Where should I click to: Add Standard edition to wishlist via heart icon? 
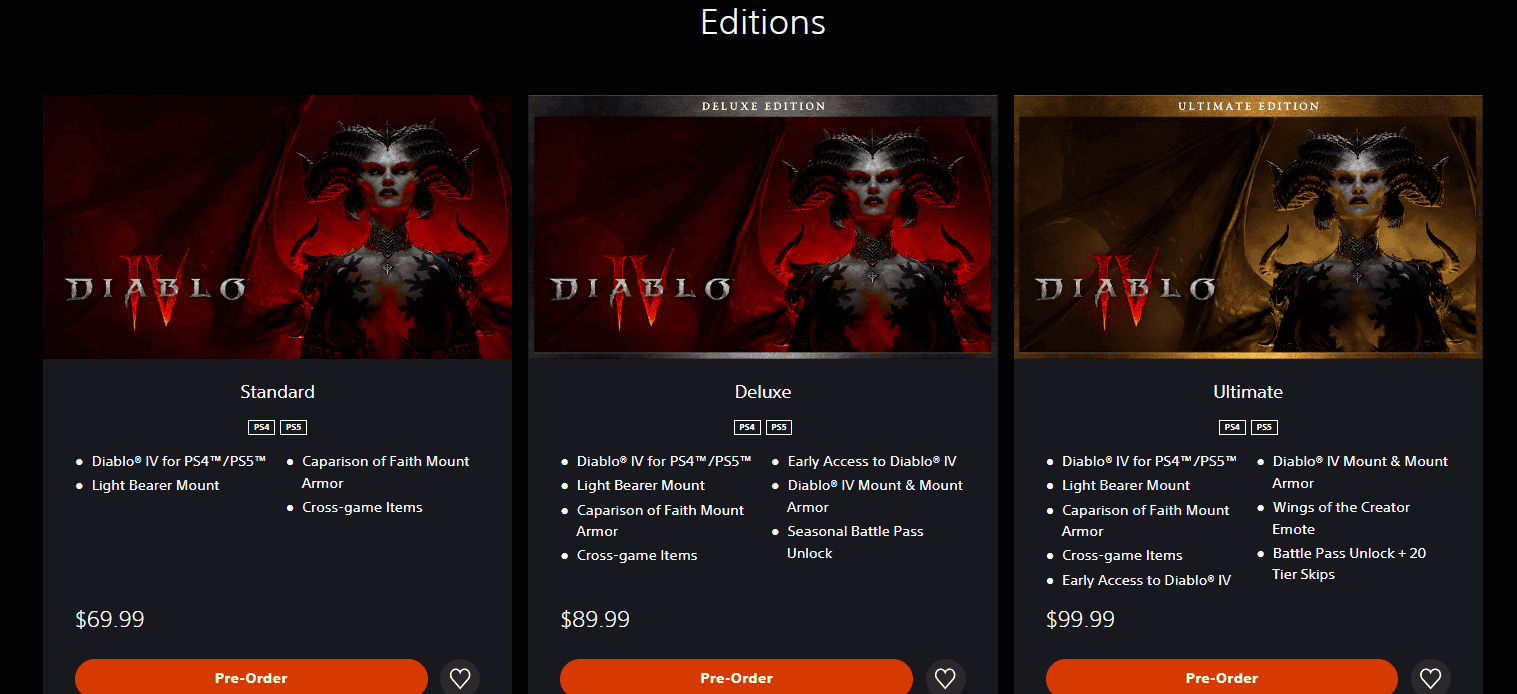click(x=460, y=678)
